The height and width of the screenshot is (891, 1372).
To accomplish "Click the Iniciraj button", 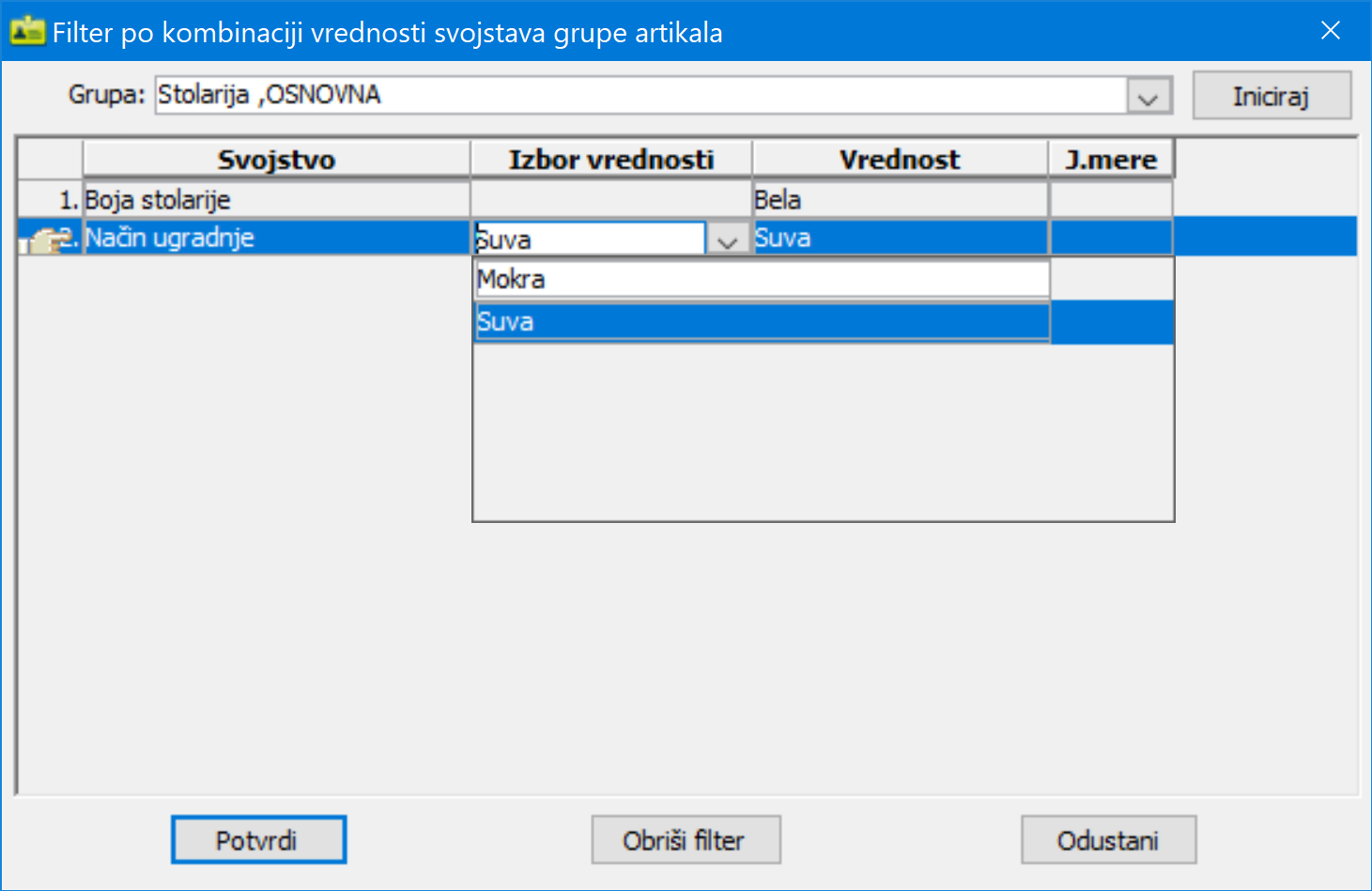I will pyautogui.click(x=1272, y=96).
